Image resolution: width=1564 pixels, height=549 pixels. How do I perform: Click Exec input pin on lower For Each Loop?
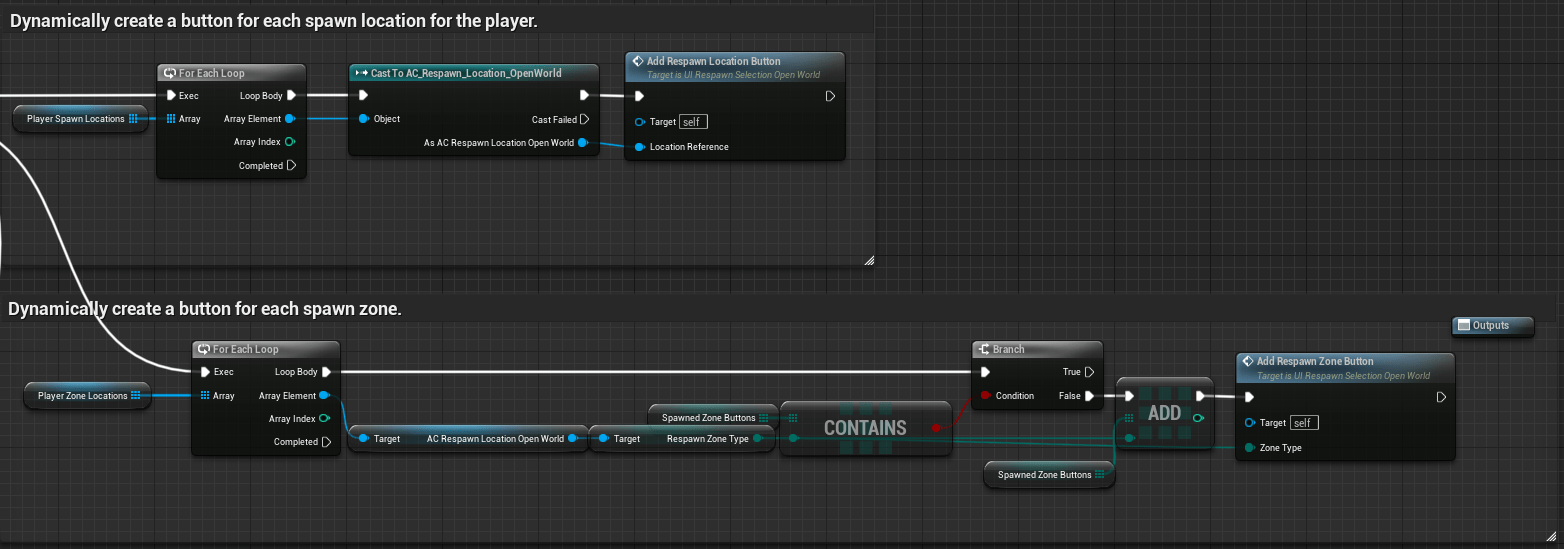pos(206,372)
